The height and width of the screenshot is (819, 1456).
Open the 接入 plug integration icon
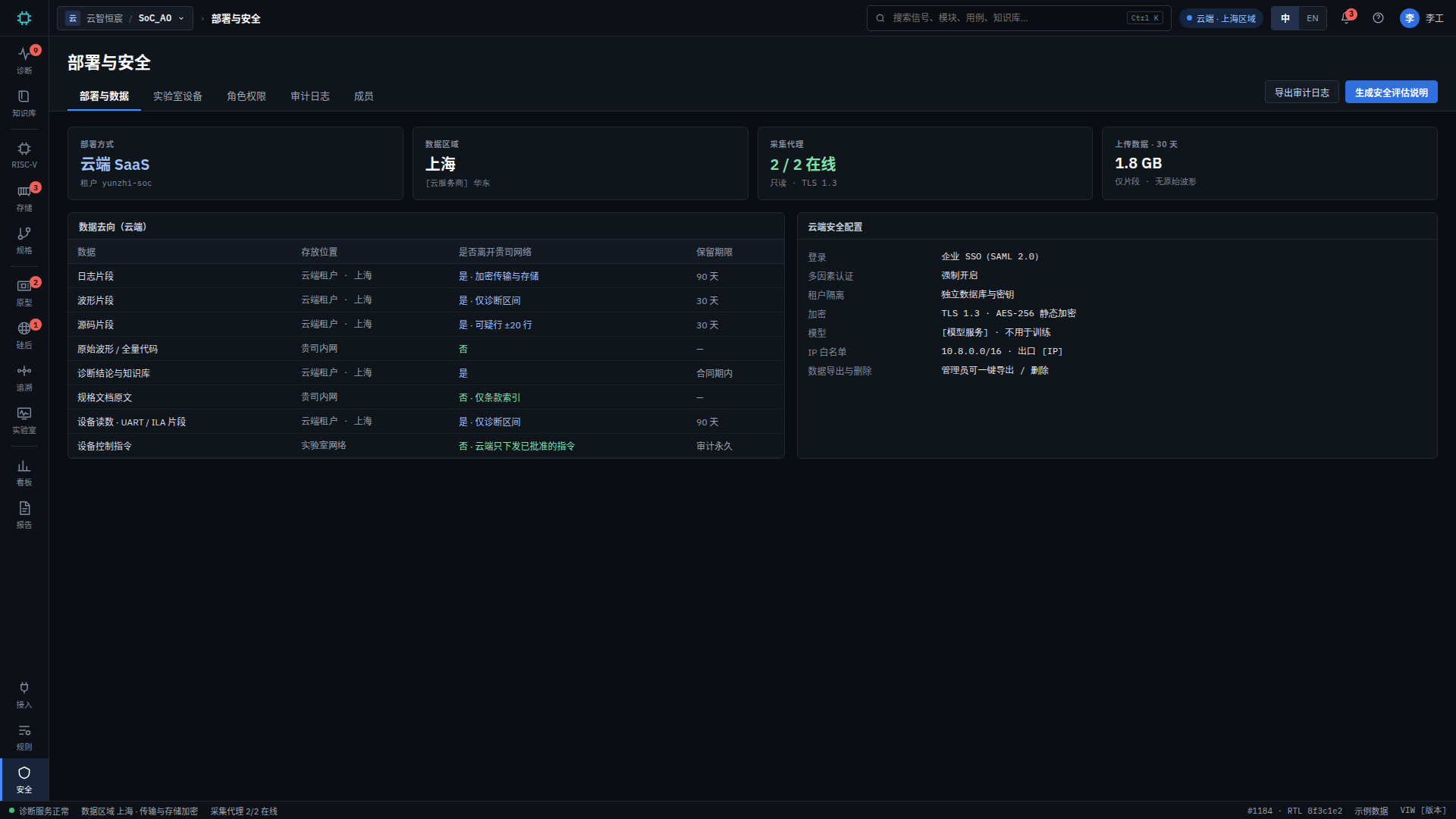pyautogui.click(x=24, y=695)
